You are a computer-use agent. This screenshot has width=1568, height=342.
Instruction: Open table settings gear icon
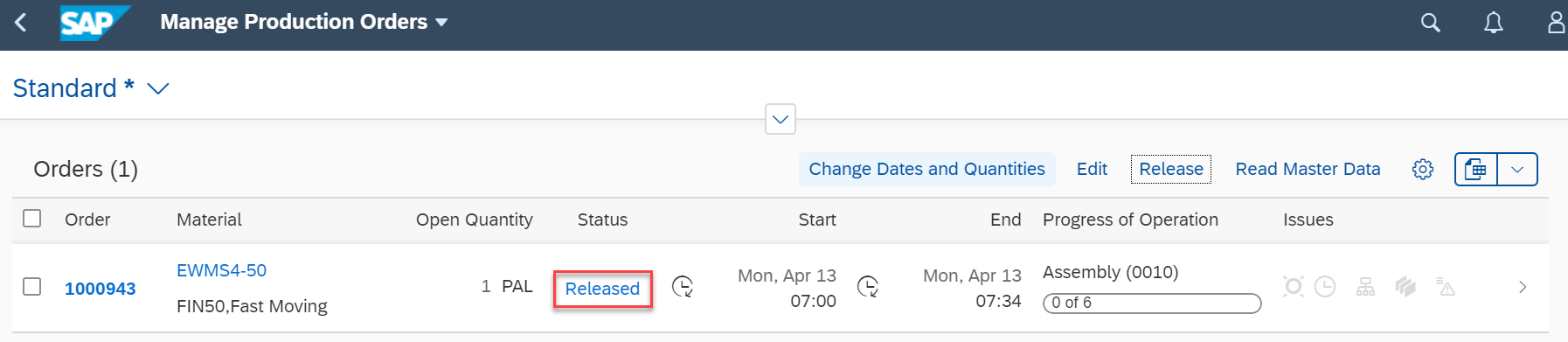(1423, 169)
